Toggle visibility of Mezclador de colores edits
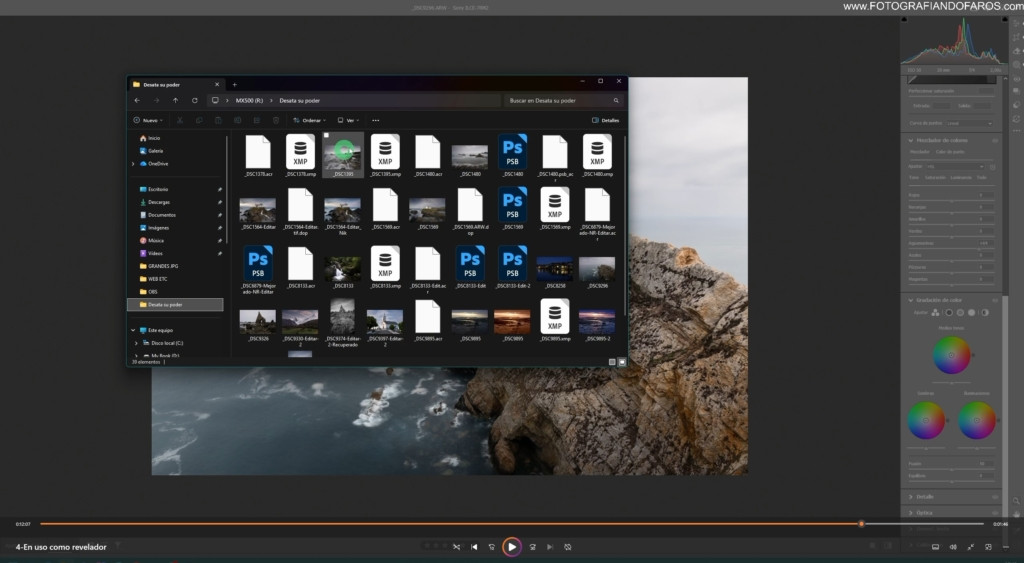1024x563 pixels. [x=995, y=140]
